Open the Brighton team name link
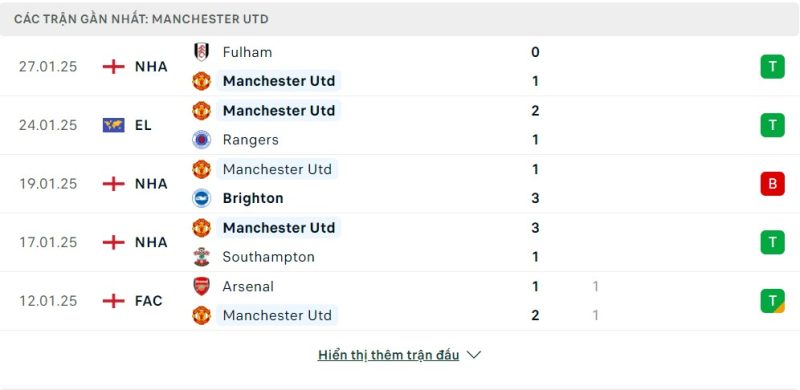The image size is (800, 390). pyautogui.click(x=253, y=198)
